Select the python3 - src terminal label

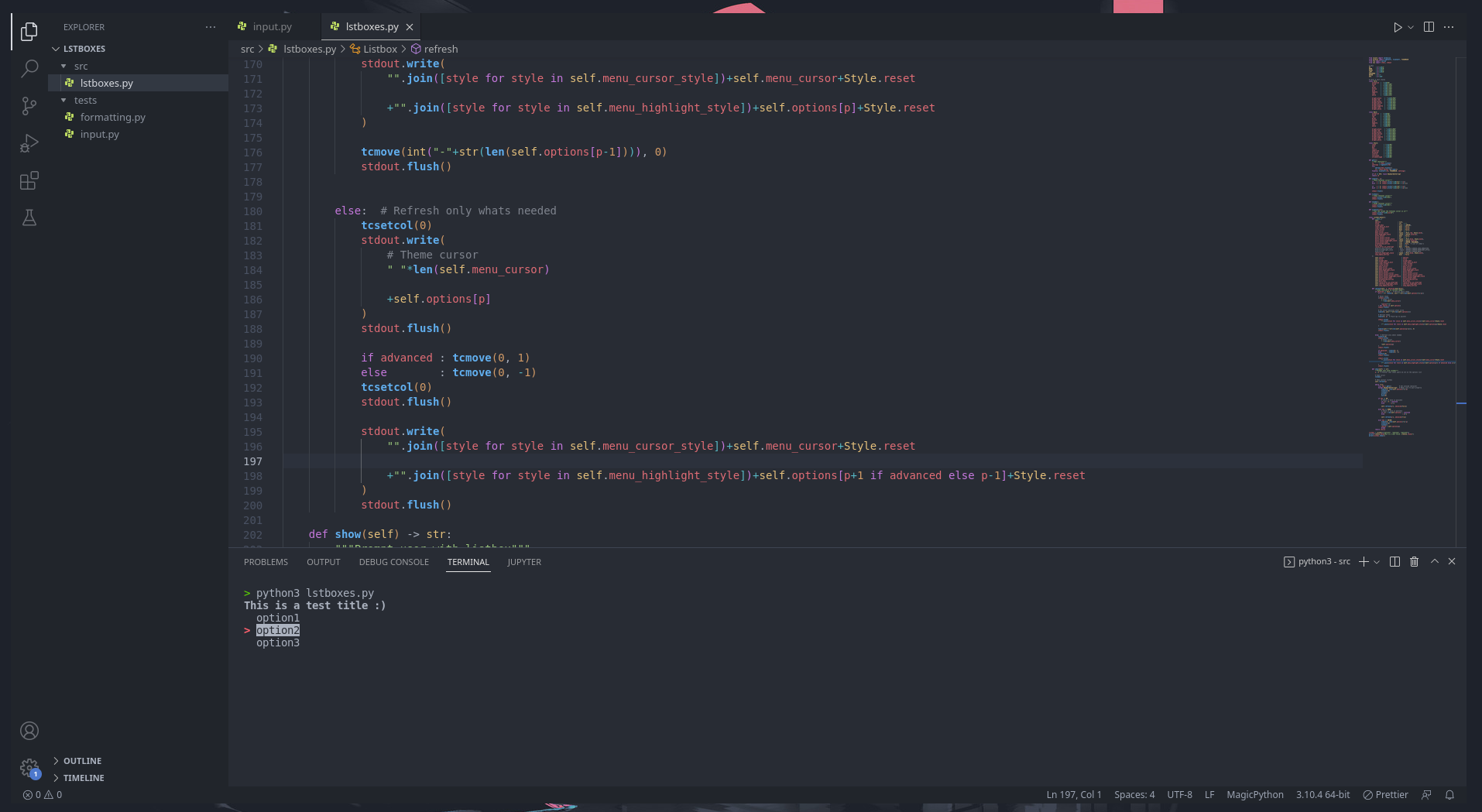point(1317,562)
